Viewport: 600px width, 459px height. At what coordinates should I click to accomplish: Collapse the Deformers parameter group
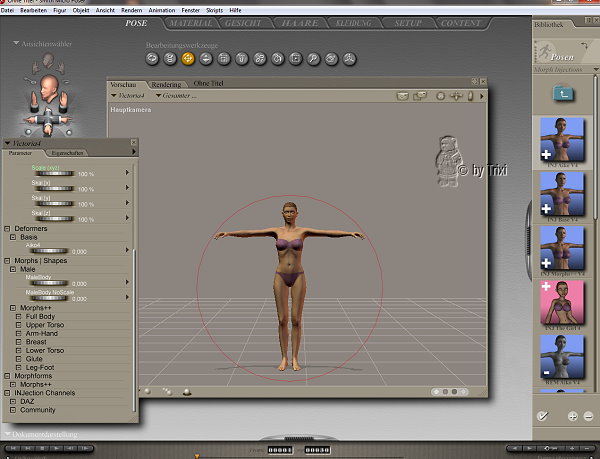tap(6, 228)
